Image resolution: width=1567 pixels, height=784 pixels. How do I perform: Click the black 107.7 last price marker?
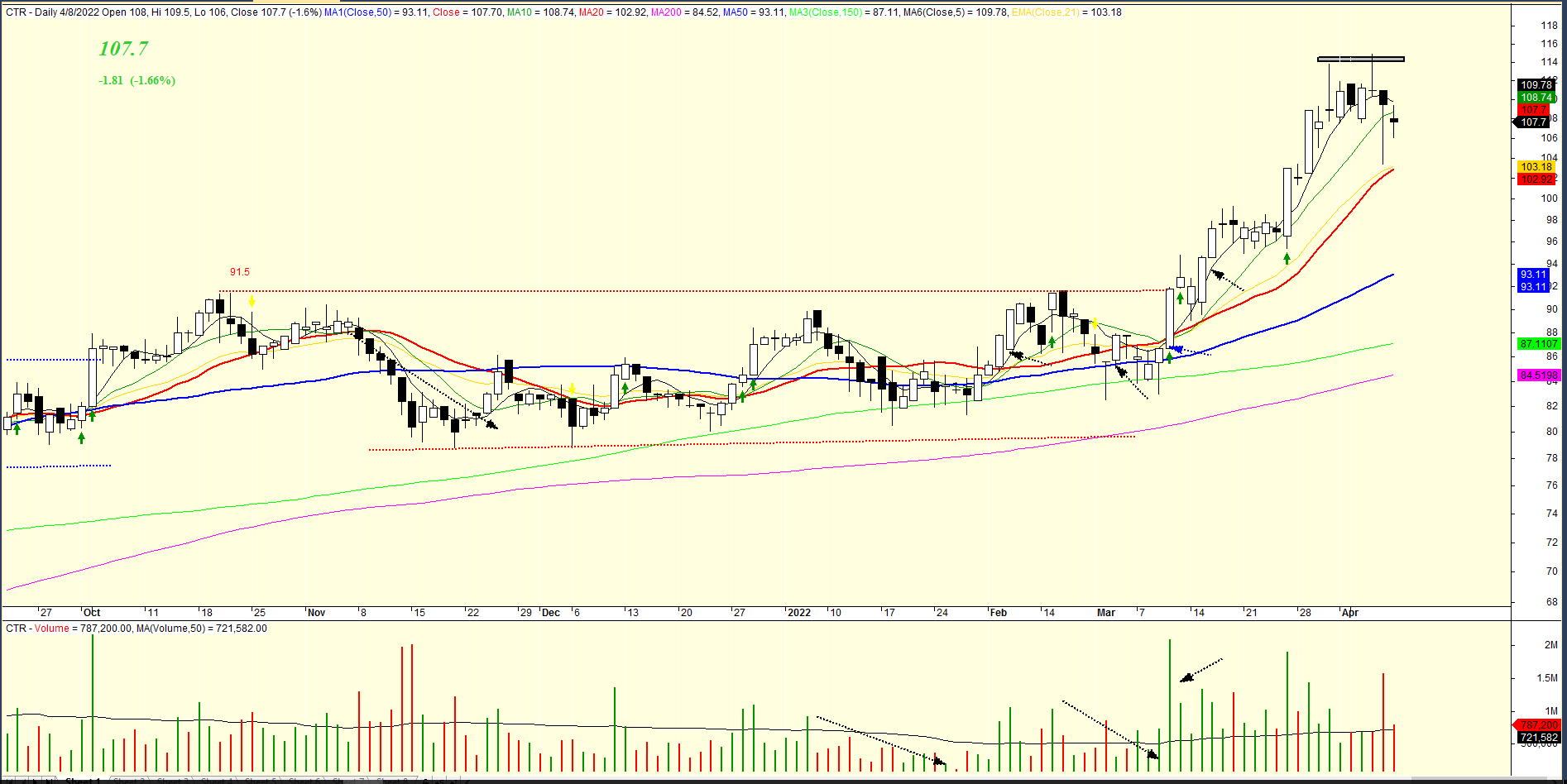point(1533,122)
